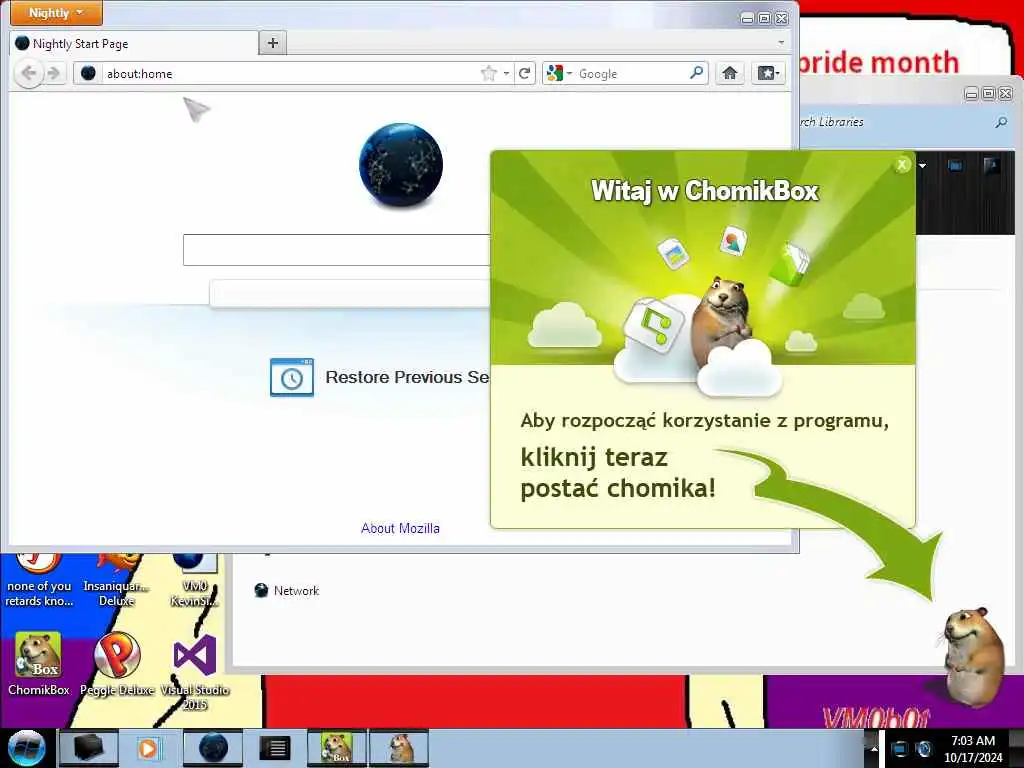This screenshot has height=768, width=1024.
Task: Click the help icon in Explorer toolbar
Action: tap(992, 166)
